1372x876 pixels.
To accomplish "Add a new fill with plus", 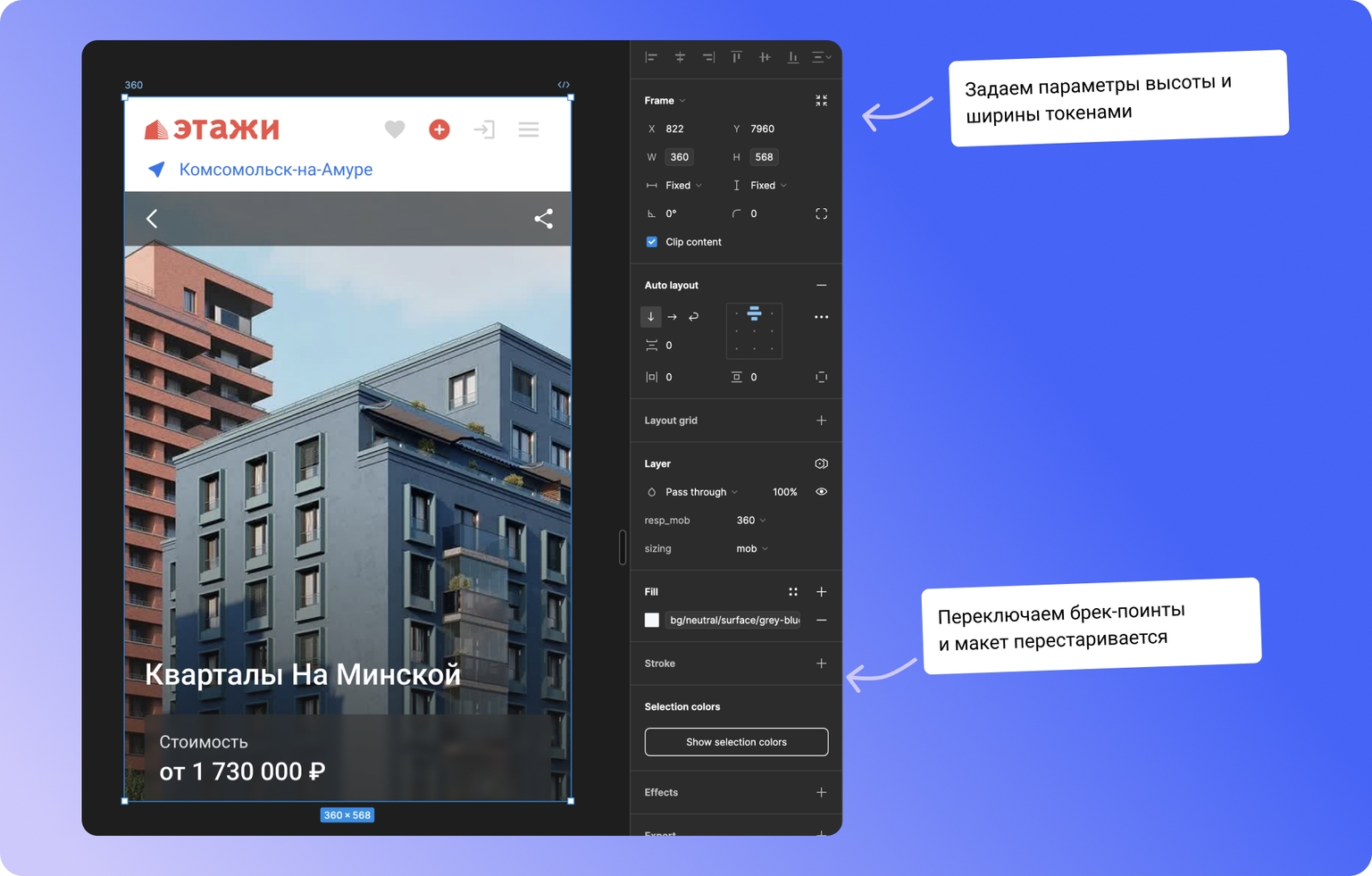I will tap(822, 592).
